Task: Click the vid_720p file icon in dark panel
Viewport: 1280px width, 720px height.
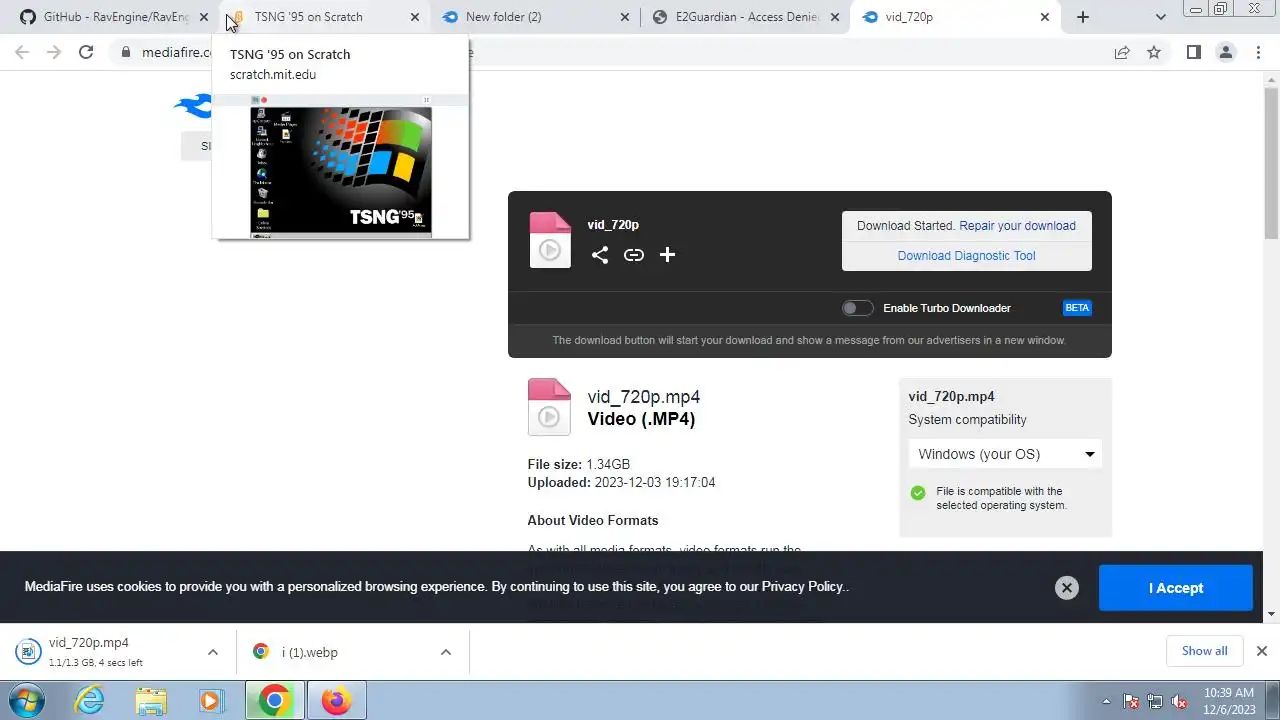Action: [x=550, y=240]
